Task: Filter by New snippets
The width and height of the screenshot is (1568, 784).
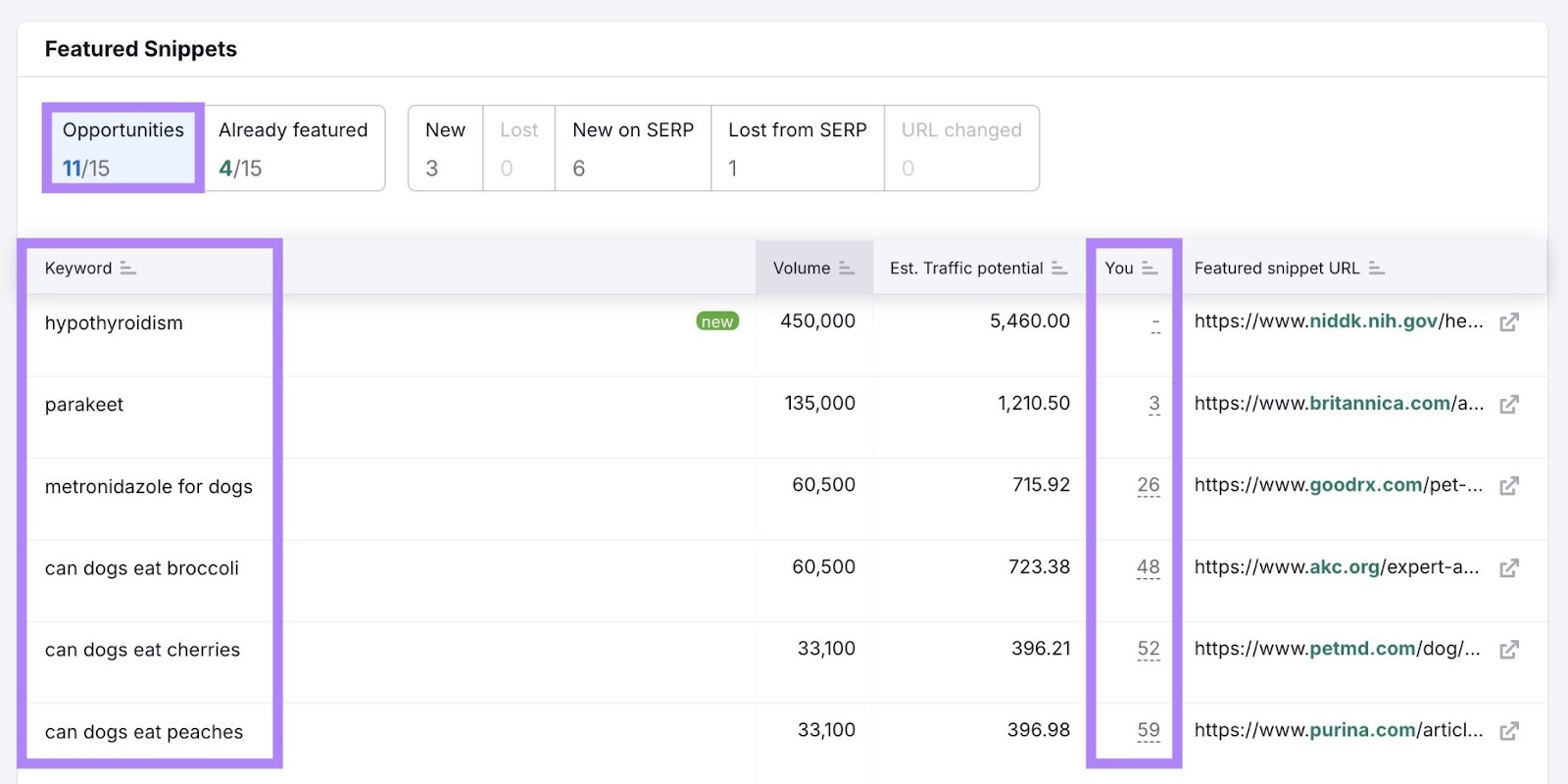Action: (x=445, y=148)
